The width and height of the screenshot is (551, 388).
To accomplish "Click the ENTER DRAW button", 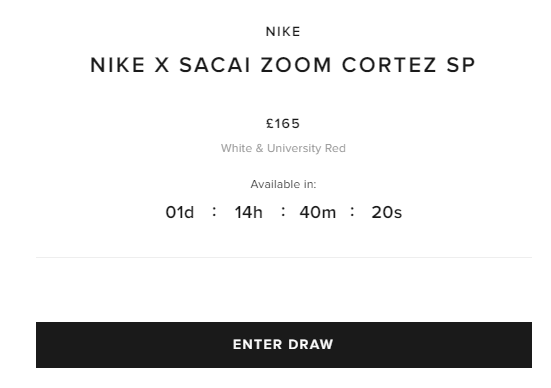I will (x=284, y=345).
